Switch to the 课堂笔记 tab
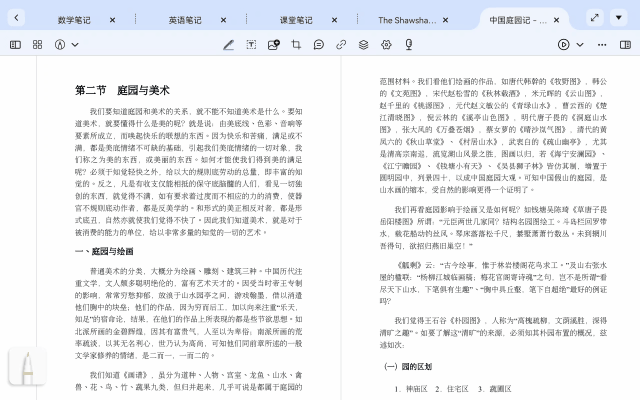Image resolution: width=640 pixels, height=400 pixels. [296, 20]
